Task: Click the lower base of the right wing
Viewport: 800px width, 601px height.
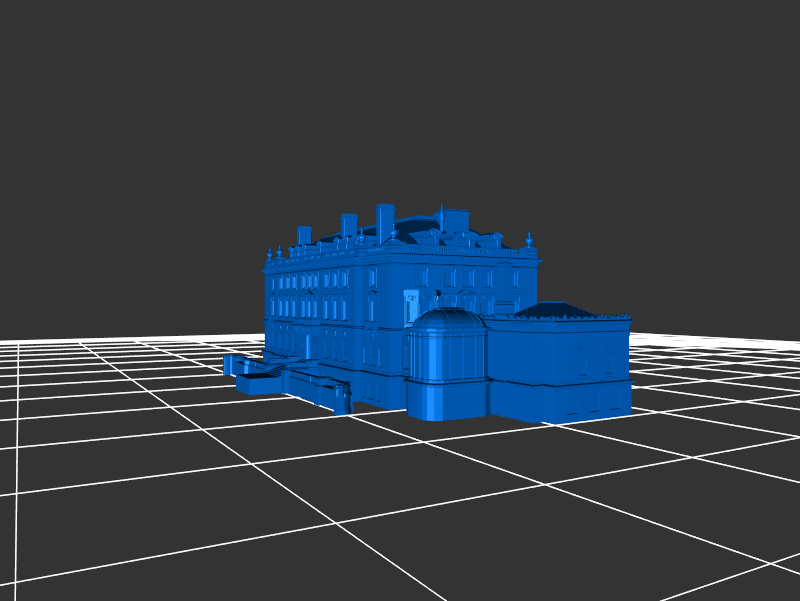Action: point(558,400)
